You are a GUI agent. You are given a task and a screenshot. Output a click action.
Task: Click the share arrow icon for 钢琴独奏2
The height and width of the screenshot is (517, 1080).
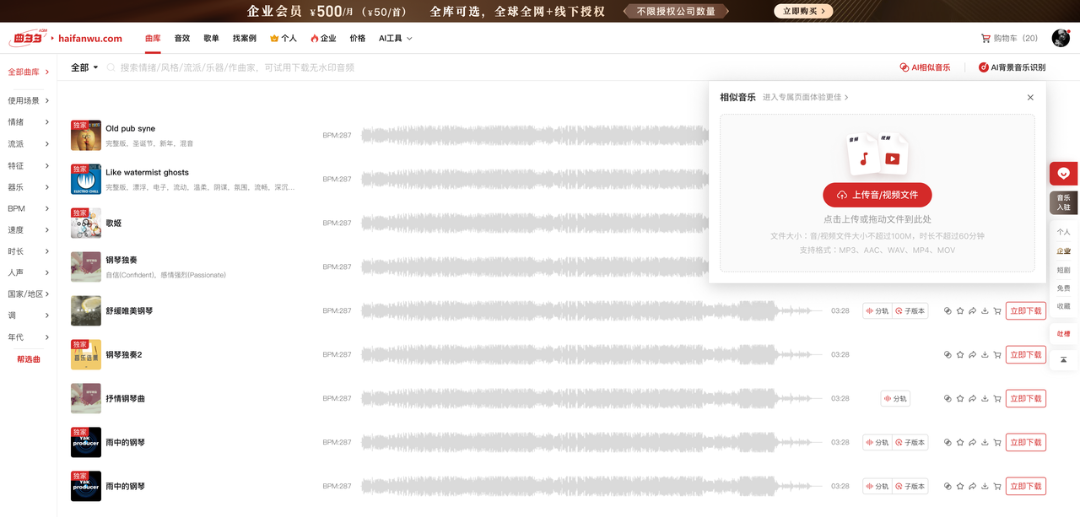tap(972, 355)
